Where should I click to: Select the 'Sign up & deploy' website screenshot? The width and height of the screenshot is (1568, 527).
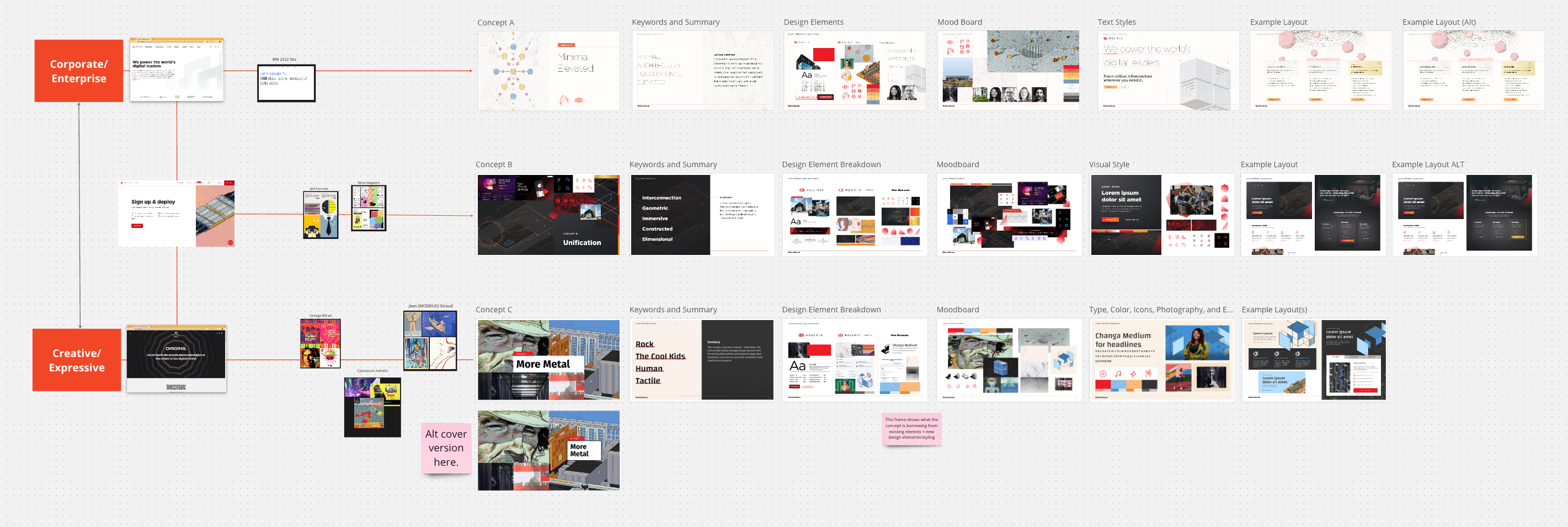click(177, 214)
